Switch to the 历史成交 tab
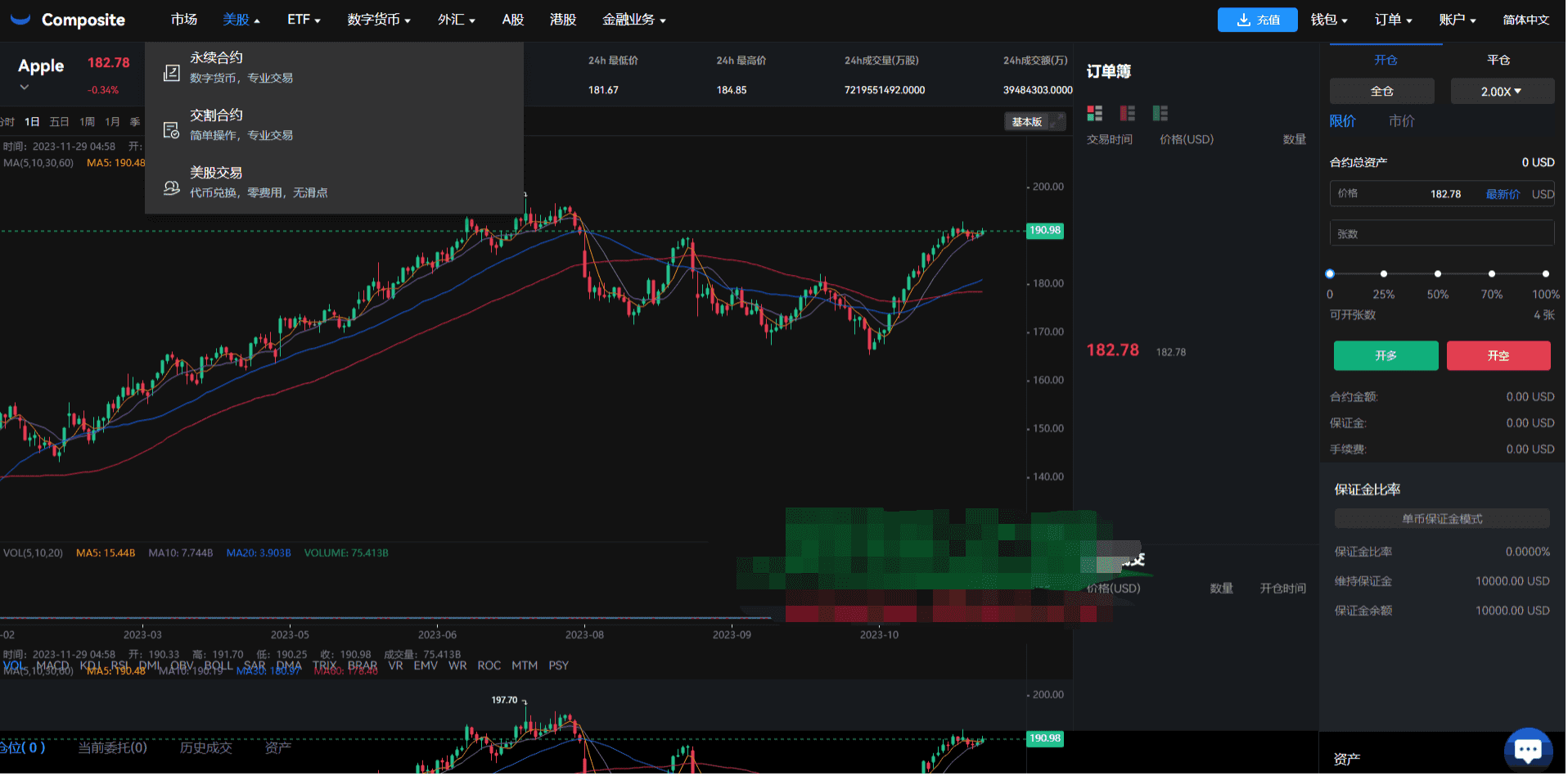The width and height of the screenshot is (1568, 776). 206,748
